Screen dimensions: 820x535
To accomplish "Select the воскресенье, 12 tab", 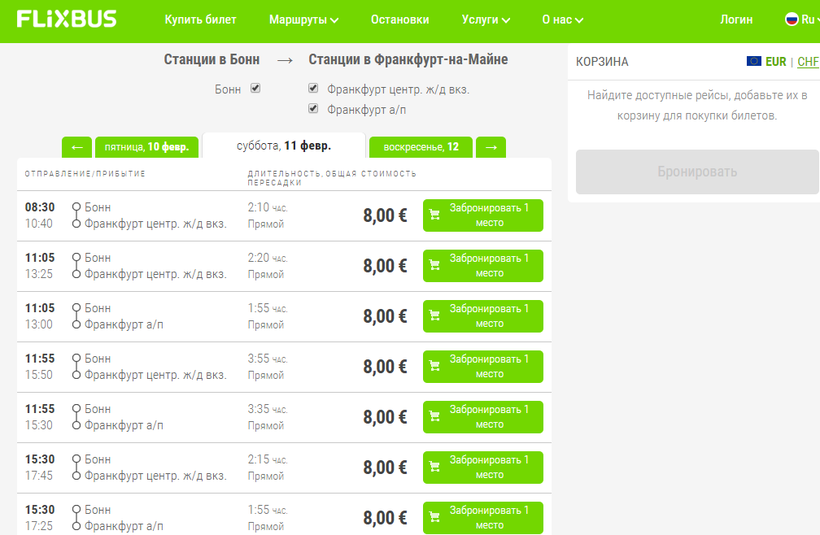I will (x=420, y=147).
